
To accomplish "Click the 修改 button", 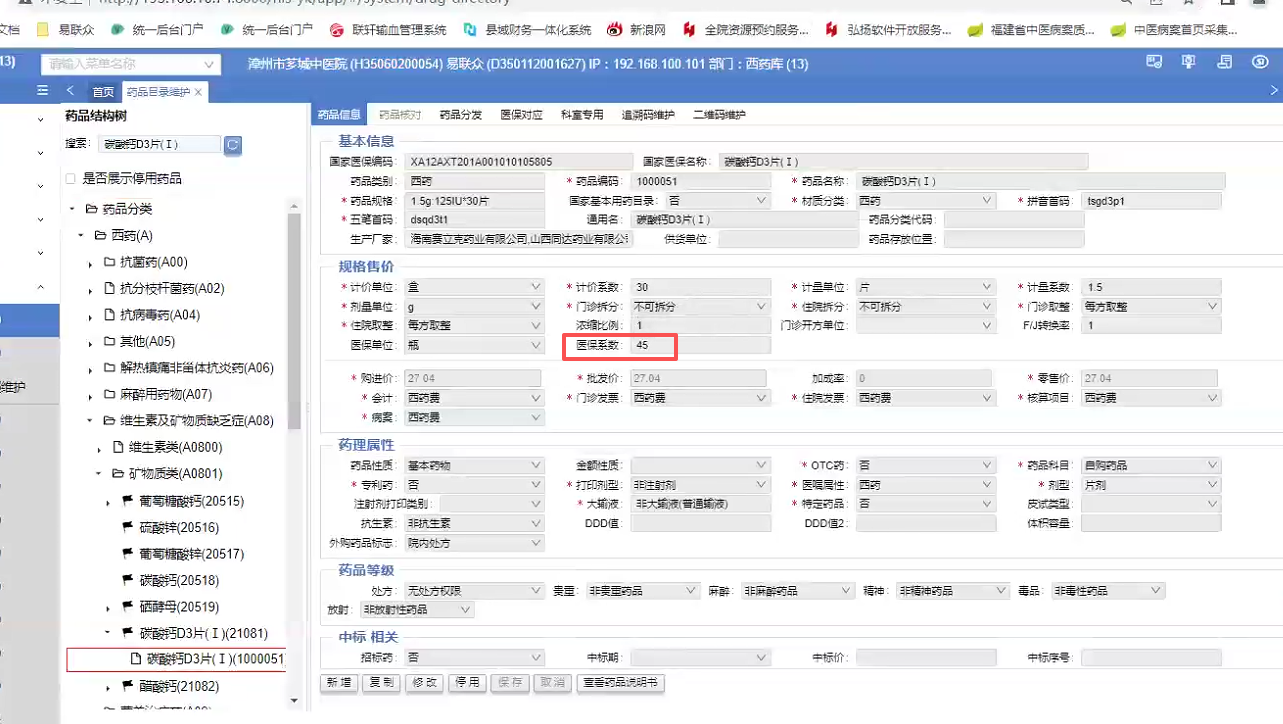I will (x=425, y=683).
